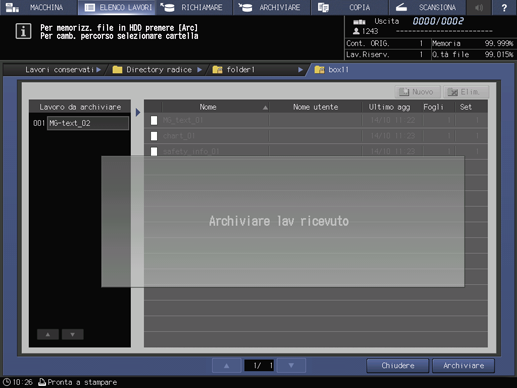517x388 pixels.
Task: Select box11 breadcrumb folder
Action: (x=338, y=70)
